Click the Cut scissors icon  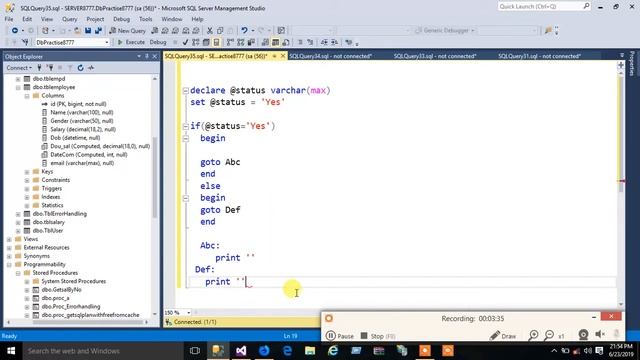click(x=210, y=31)
